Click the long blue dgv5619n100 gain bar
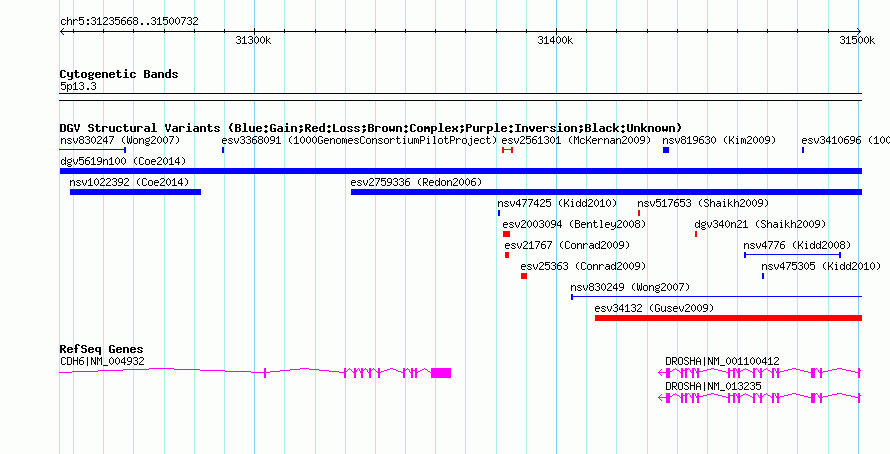 461,171
